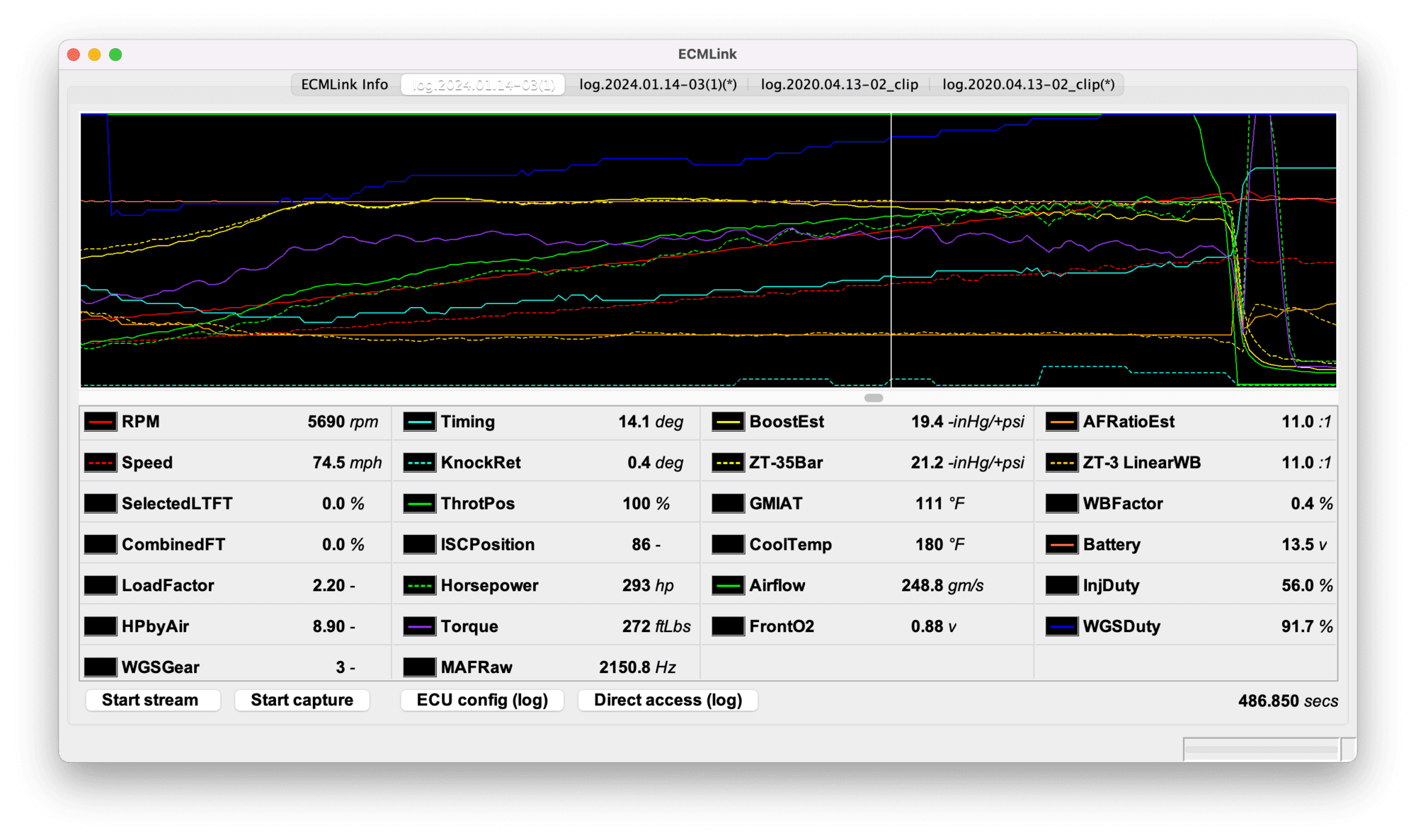Click the BoostEst yellow swatch
This screenshot has width=1416, height=840.
point(729,422)
